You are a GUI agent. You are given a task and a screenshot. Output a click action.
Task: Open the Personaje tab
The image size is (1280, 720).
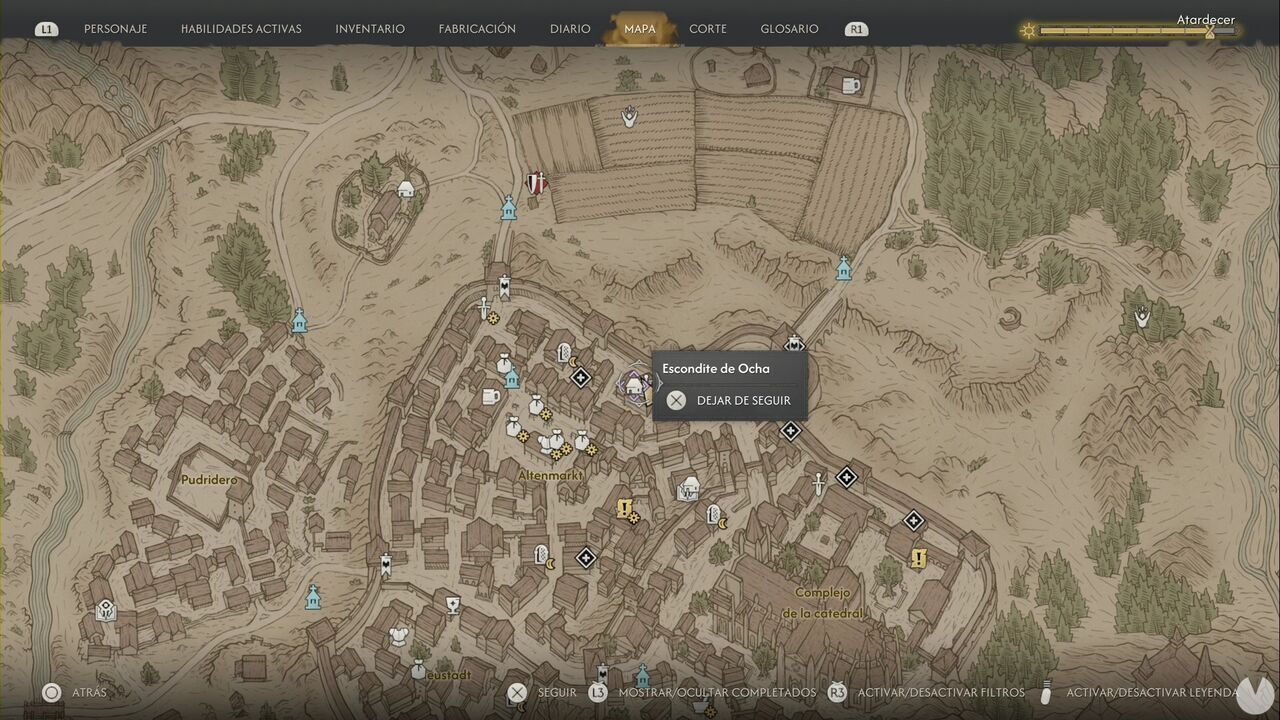[115, 29]
